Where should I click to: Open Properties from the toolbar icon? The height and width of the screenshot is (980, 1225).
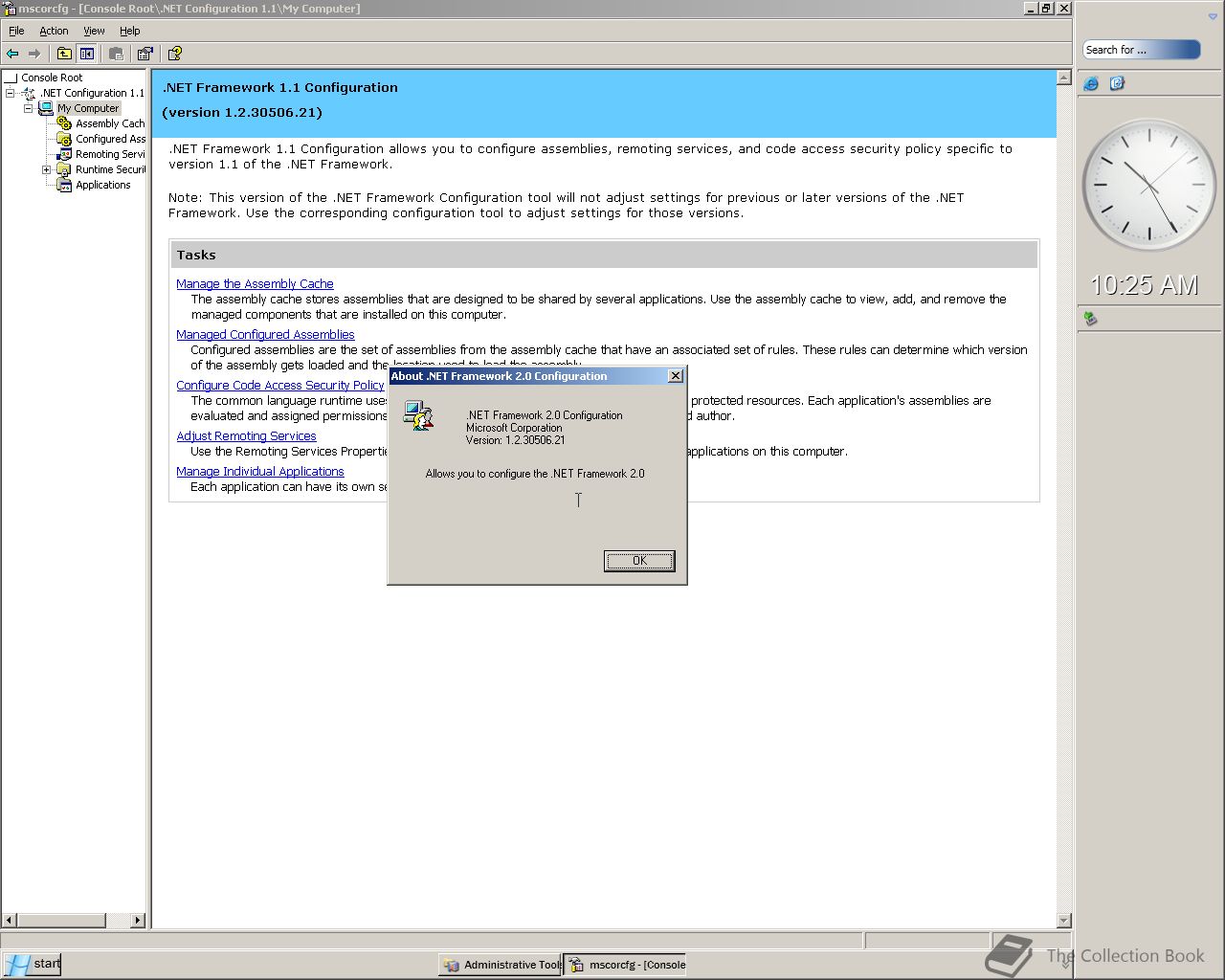click(x=145, y=54)
